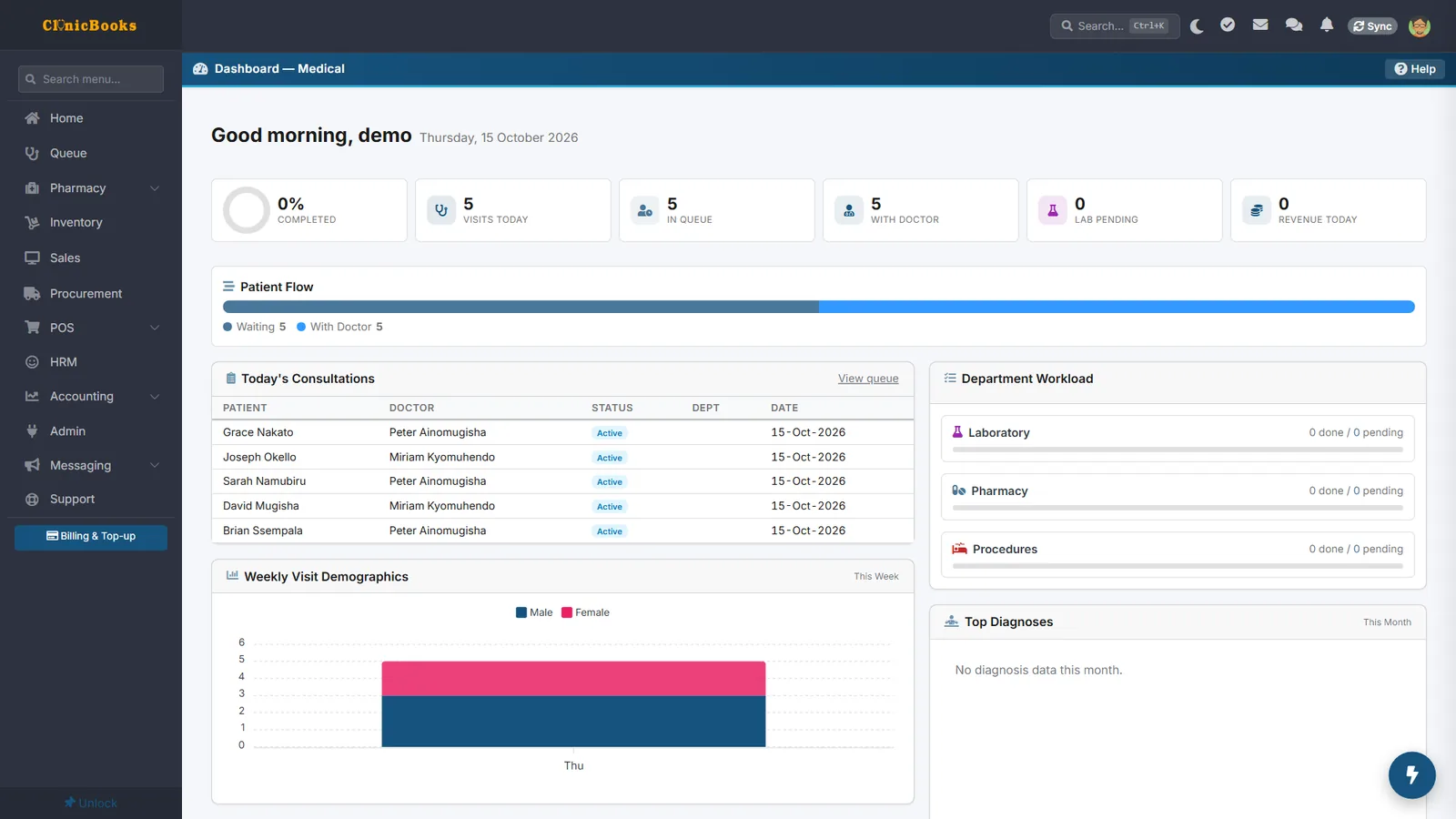Open Billing & Top-up
Image resolution: width=1456 pixels, height=819 pixels.
(x=91, y=537)
